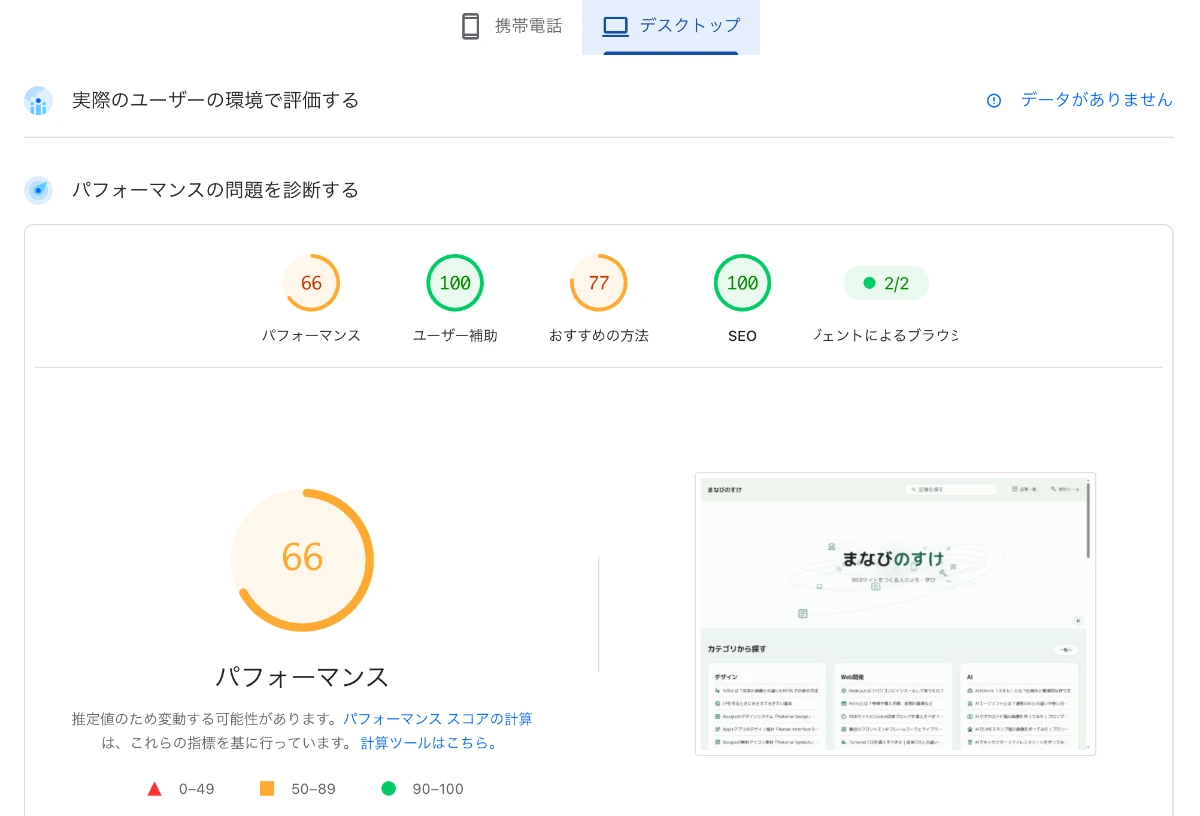The width and height of the screenshot is (1200, 816).
Task: Open the パフォーマンス スコアの計算 link
Action: (x=437, y=719)
